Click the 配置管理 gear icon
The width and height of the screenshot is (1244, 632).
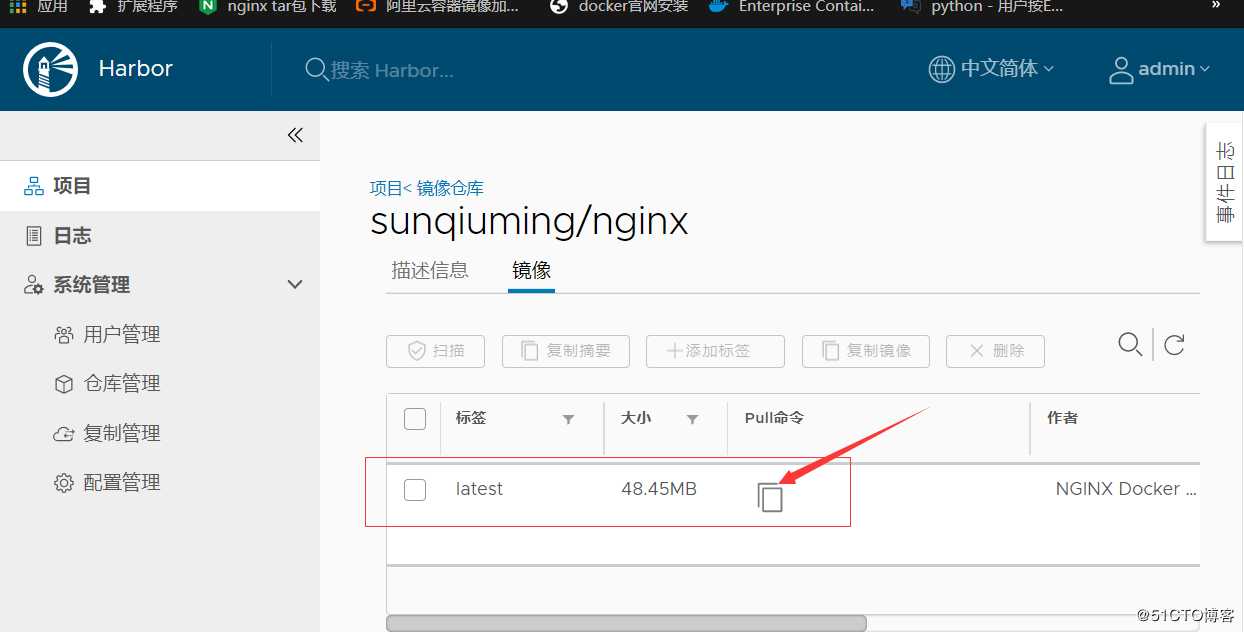pos(64,483)
